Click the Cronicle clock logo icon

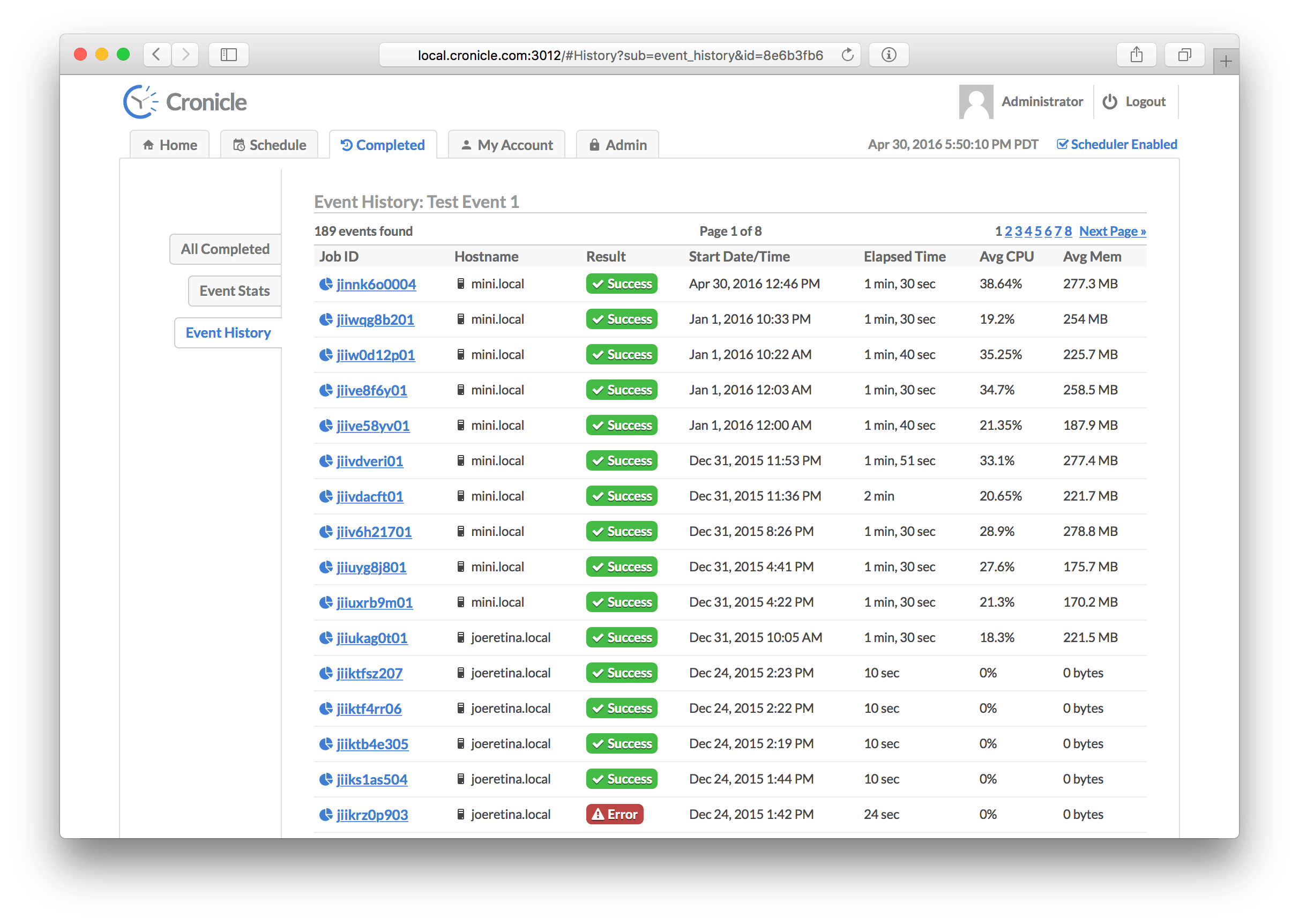coord(140,102)
